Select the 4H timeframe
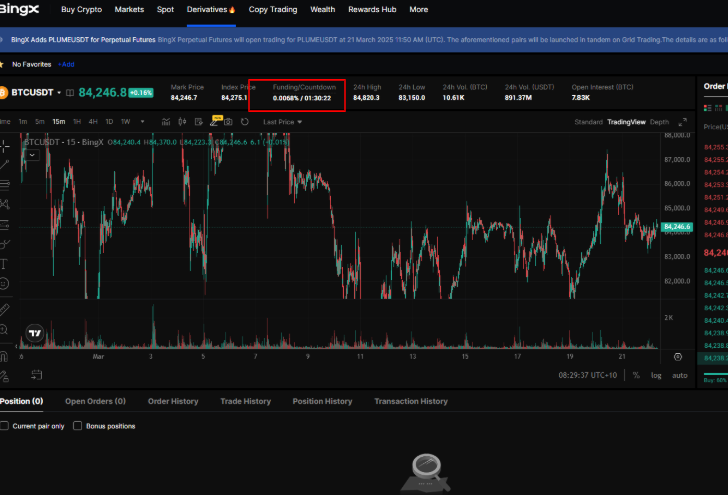 [93, 122]
